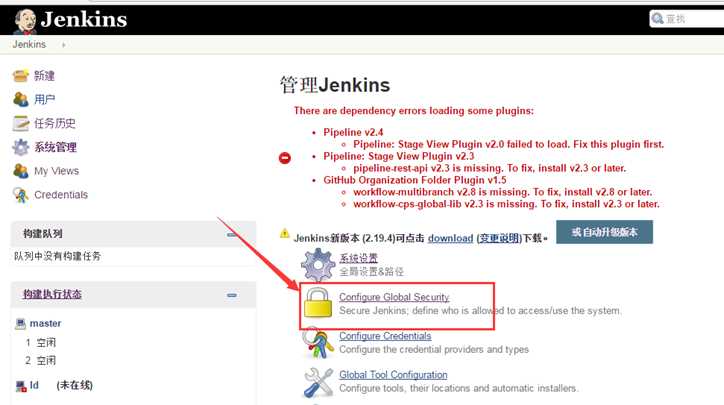Image resolution: width=724 pixels, height=405 pixels.
Task: Click the Configure Credentials keys icon
Action: pyautogui.click(x=318, y=343)
